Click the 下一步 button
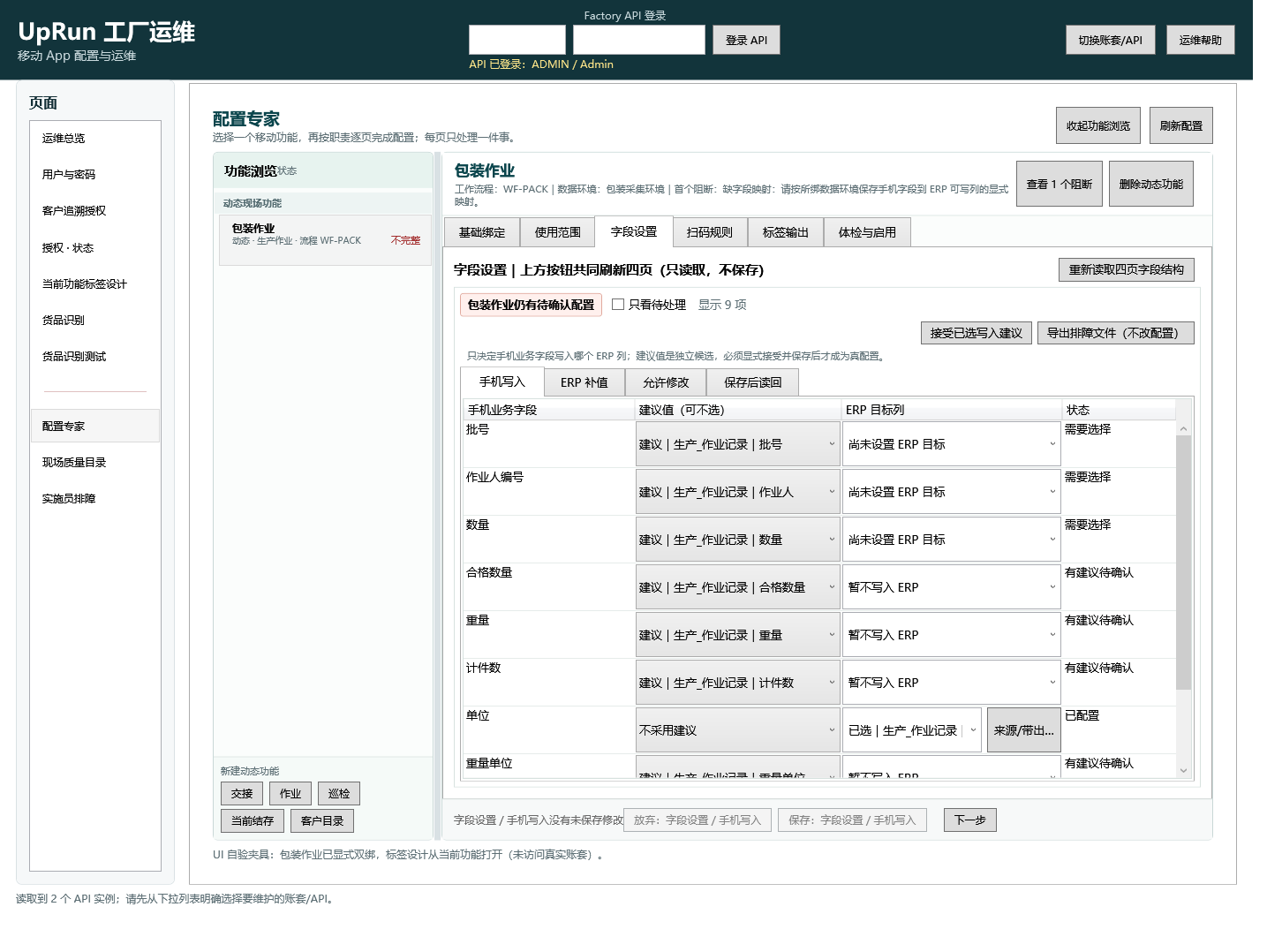Viewport: 1267px width, 952px height. pyautogui.click(x=970, y=820)
